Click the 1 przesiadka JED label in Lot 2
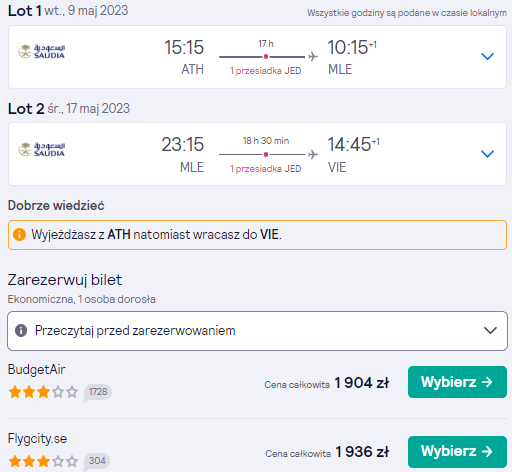This screenshot has height=472, width=512. [266, 169]
